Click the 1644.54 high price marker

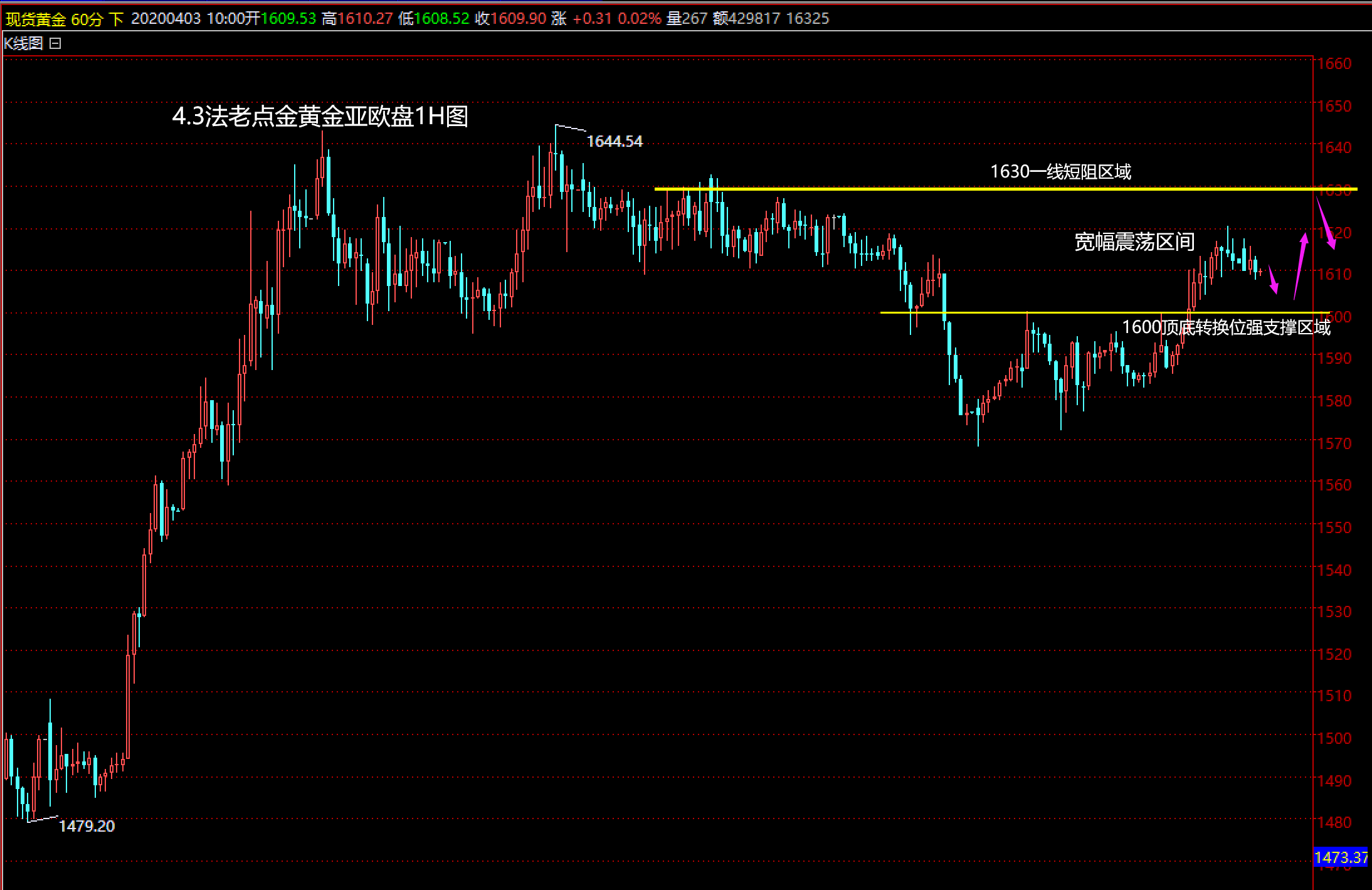pyautogui.click(x=615, y=142)
